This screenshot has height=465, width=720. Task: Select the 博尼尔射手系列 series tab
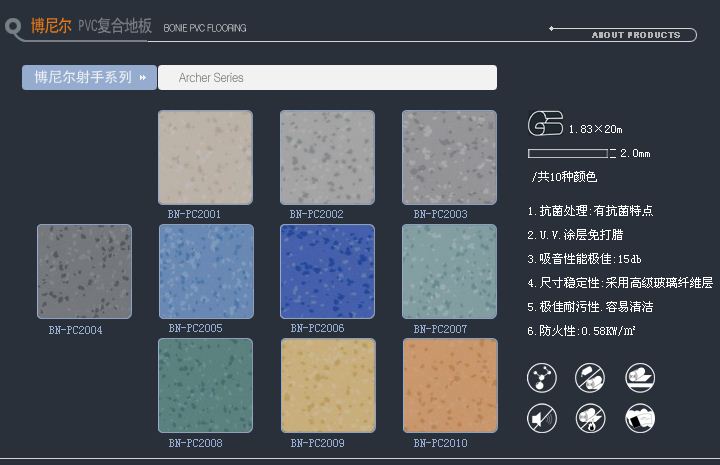click(x=89, y=77)
